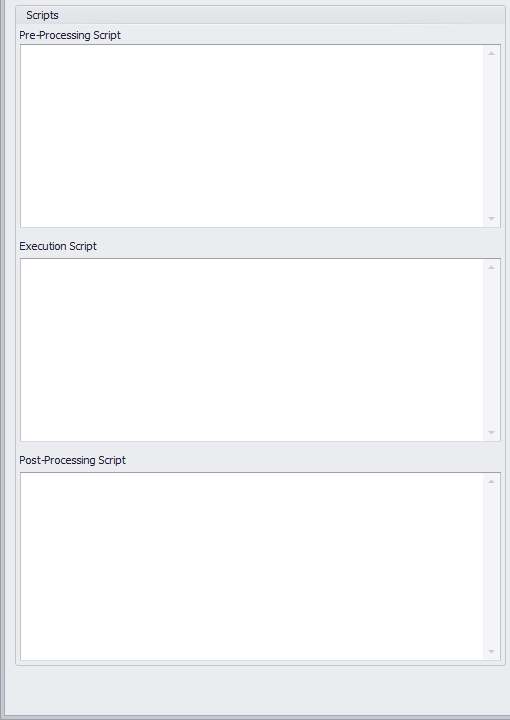Click the down arrow of Pre-Processing Script scrollbar
510x720 pixels.
[491, 219]
